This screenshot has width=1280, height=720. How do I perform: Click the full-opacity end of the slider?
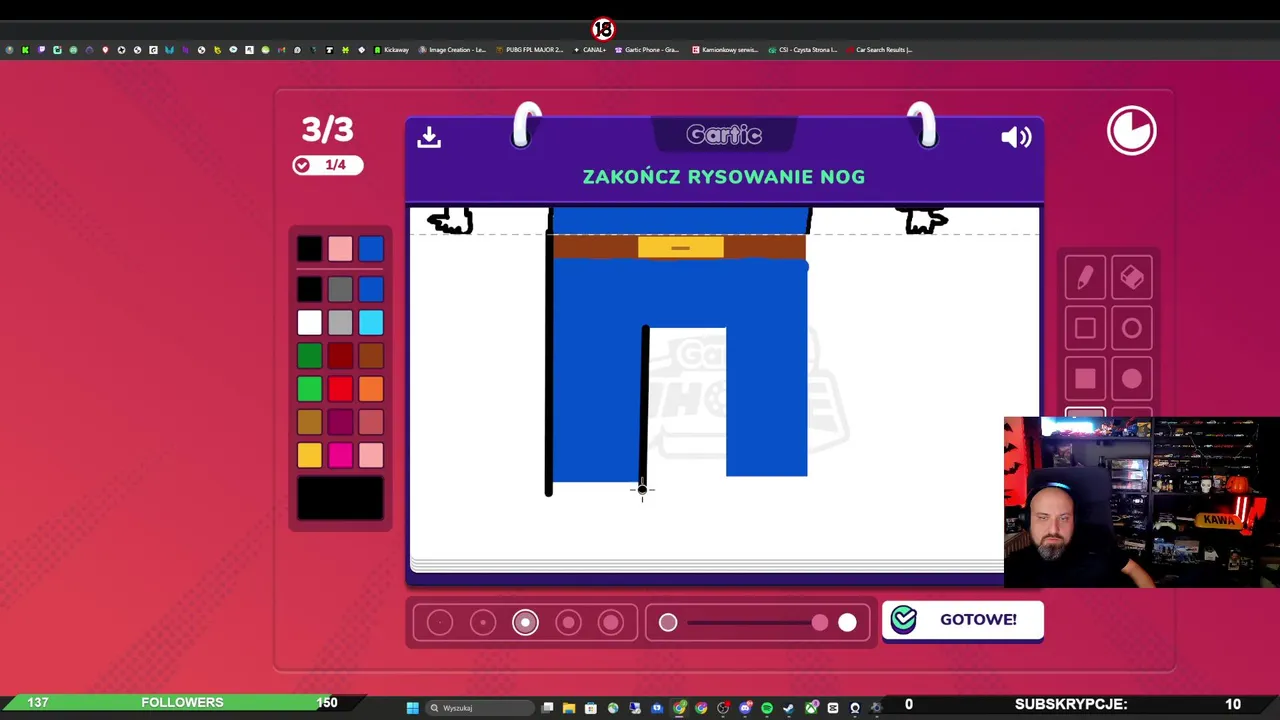click(x=847, y=623)
